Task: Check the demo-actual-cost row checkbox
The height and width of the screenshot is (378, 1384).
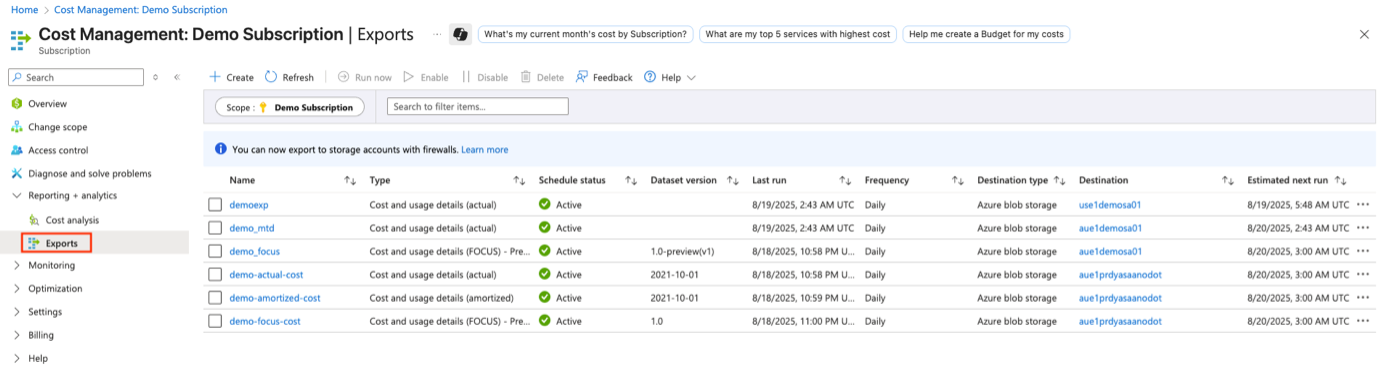Action: (x=215, y=274)
